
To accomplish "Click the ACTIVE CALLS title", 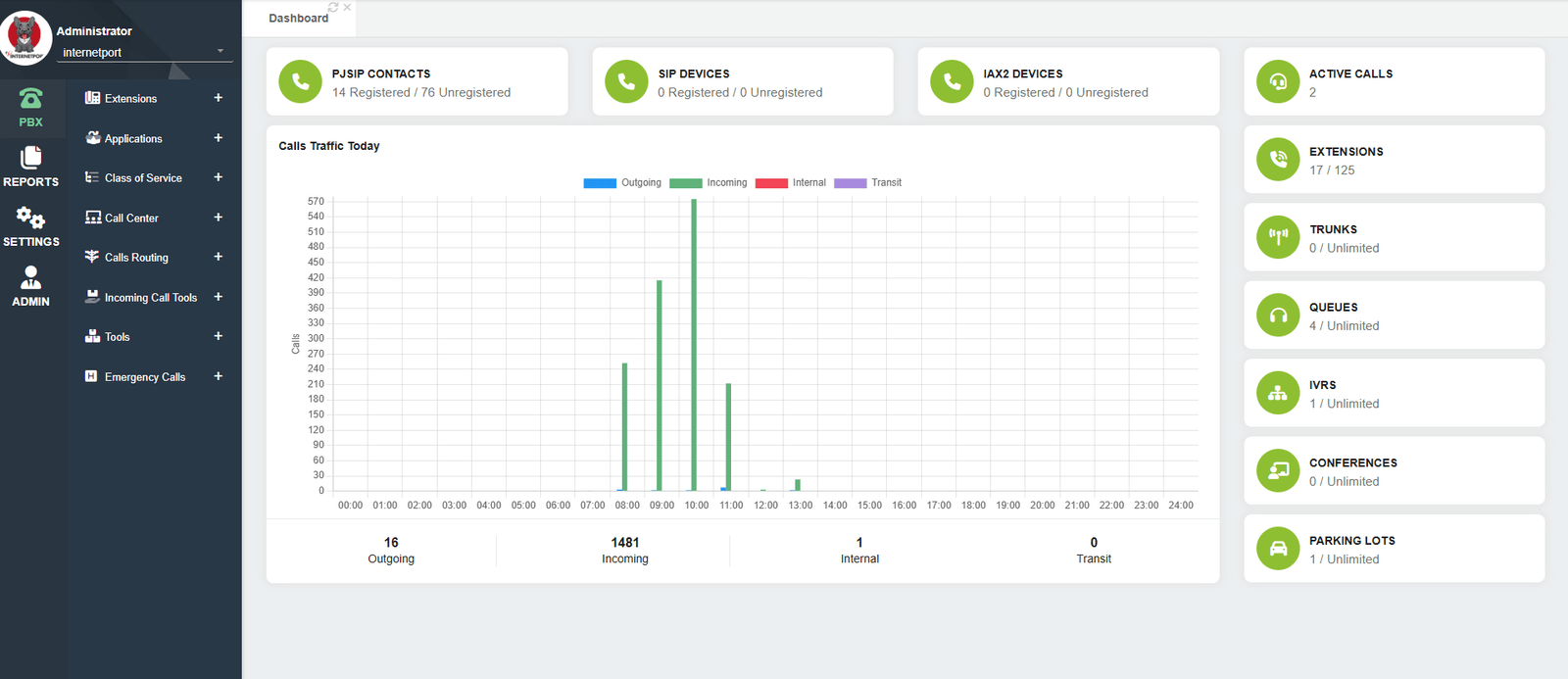I will click(x=1350, y=73).
